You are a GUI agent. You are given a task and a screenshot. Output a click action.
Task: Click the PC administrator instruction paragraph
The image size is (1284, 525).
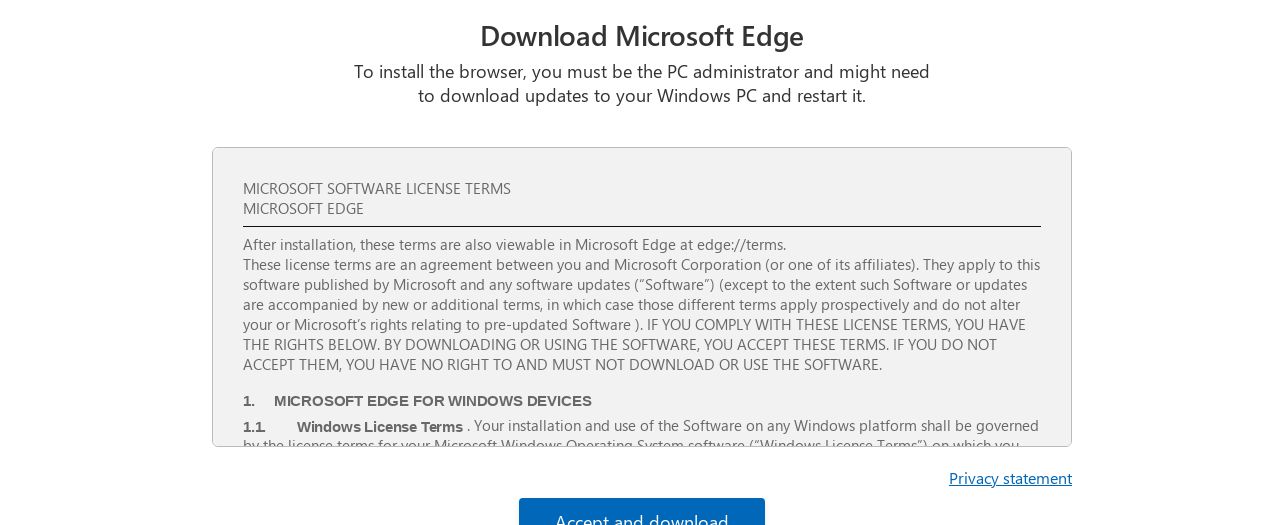pos(642,84)
